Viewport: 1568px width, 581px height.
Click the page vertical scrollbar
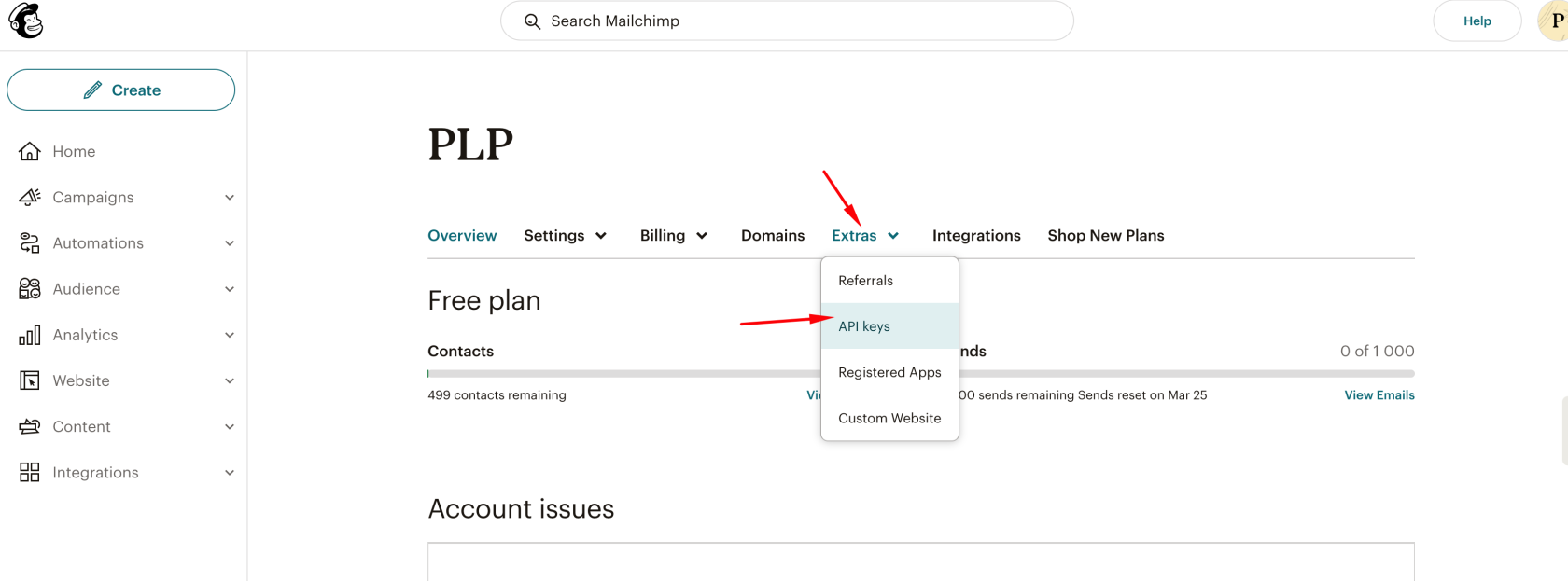click(x=1565, y=430)
